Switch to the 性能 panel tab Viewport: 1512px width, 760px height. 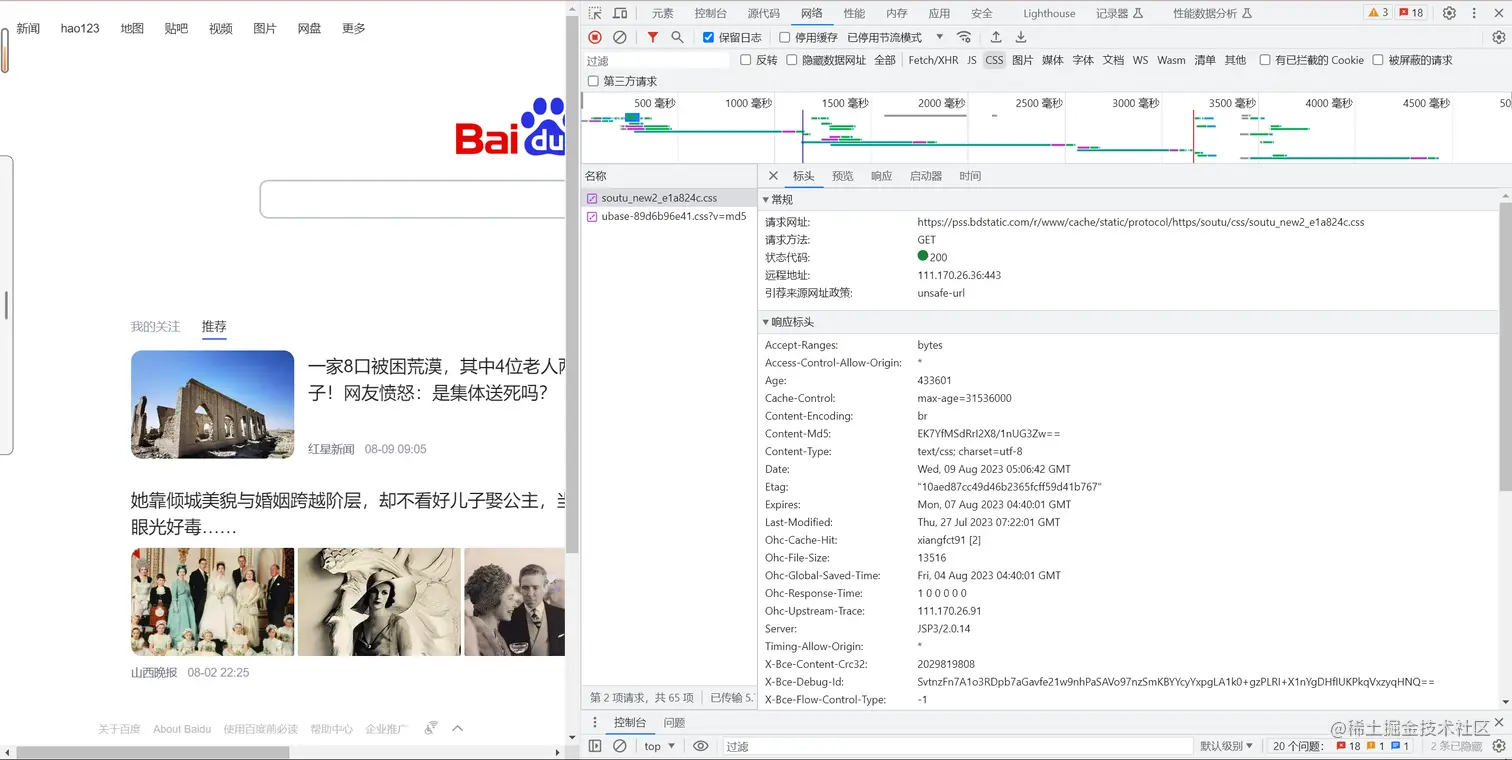click(854, 13)
